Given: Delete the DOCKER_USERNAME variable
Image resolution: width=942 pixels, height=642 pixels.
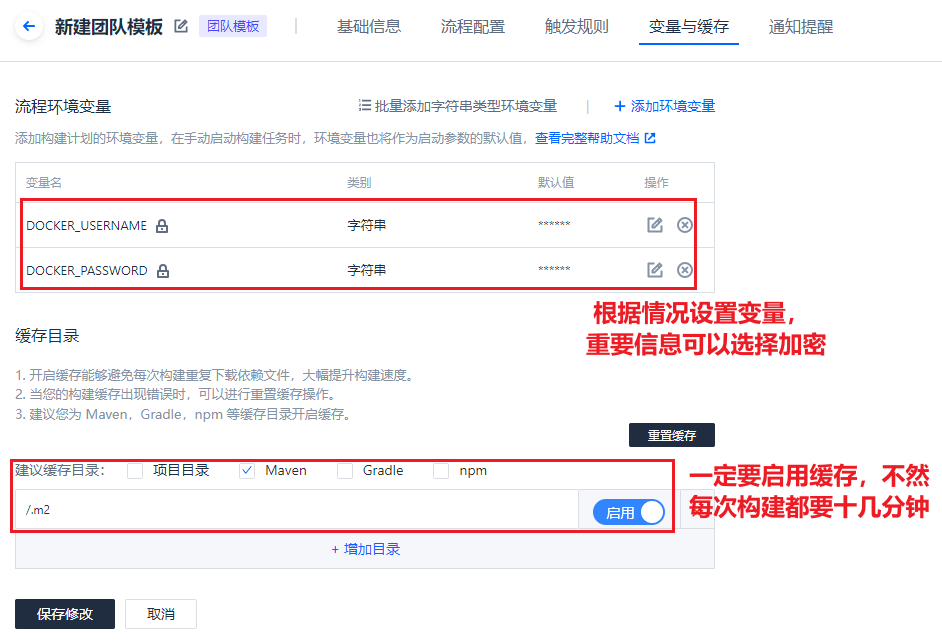Looking at the screenshot, I should pos(684,225).
